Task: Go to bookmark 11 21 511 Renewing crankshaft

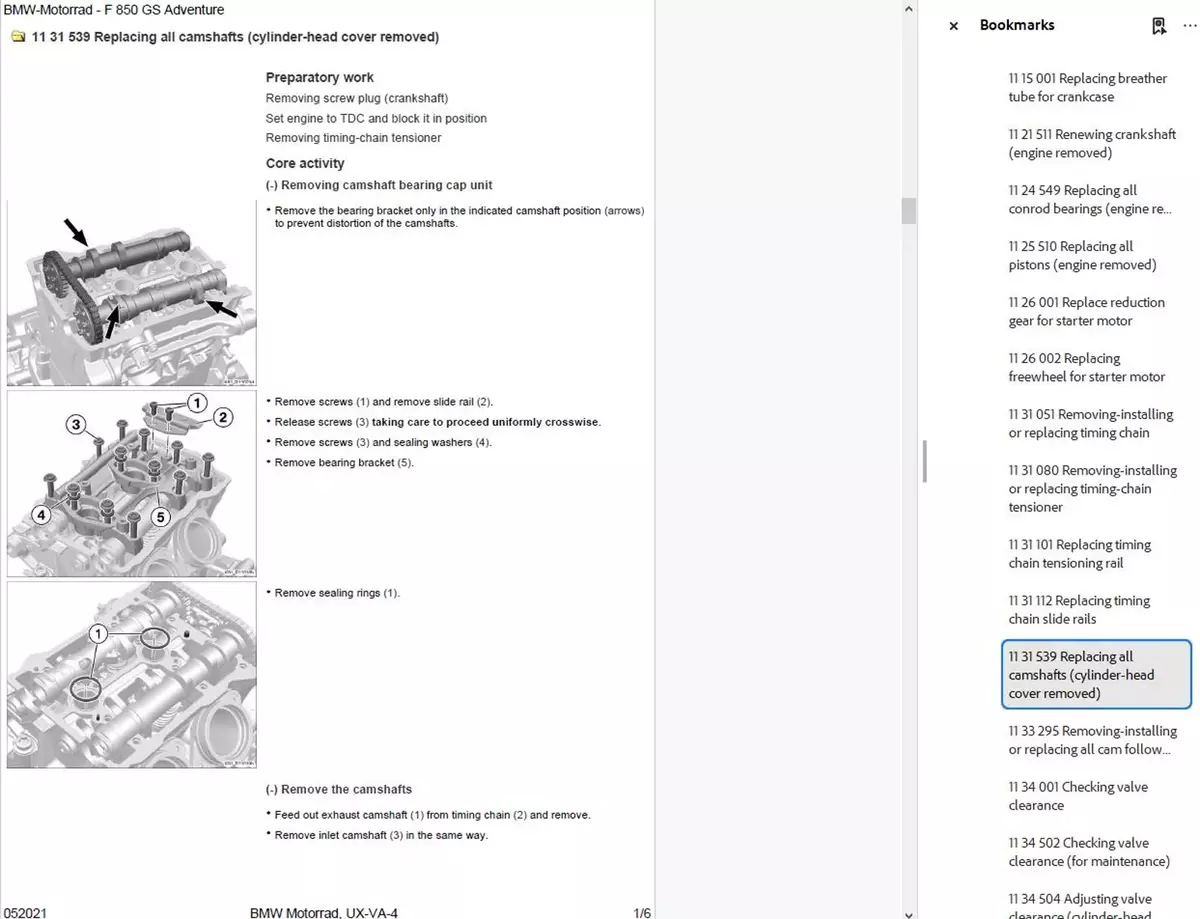Action: (1091, 144)
